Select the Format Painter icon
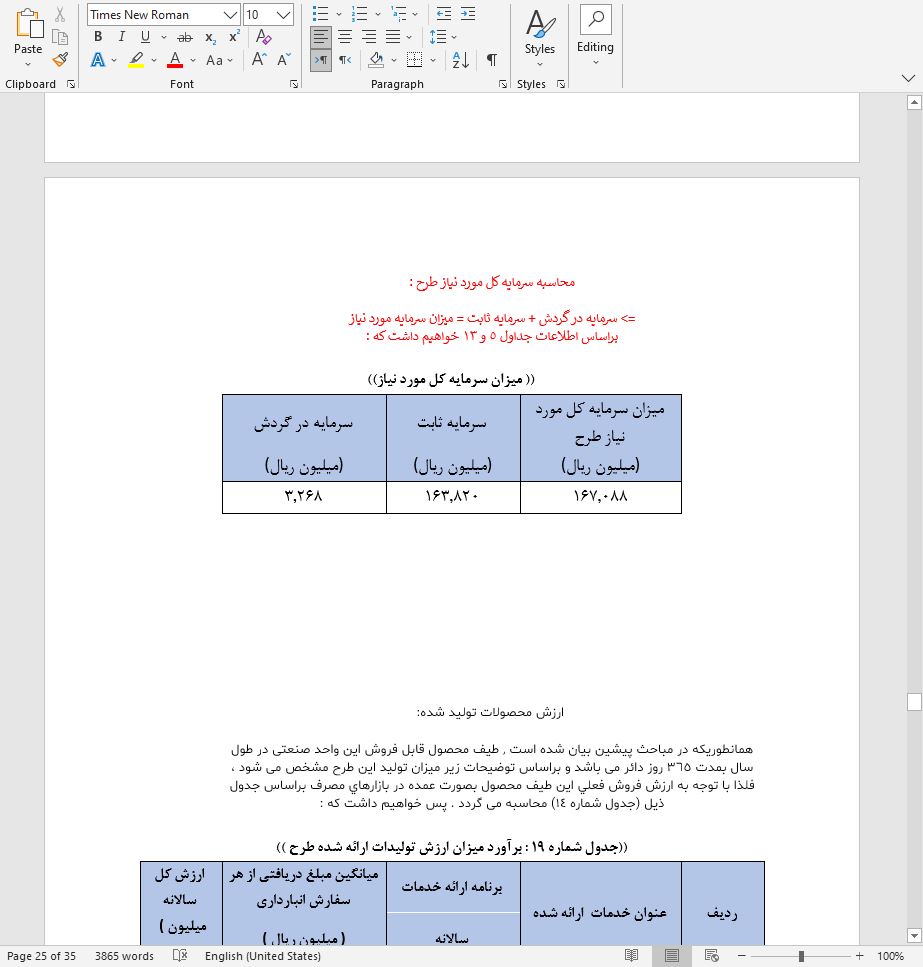Image resolution: width=923 pixels, height=967 pixels. pos(59,60)
